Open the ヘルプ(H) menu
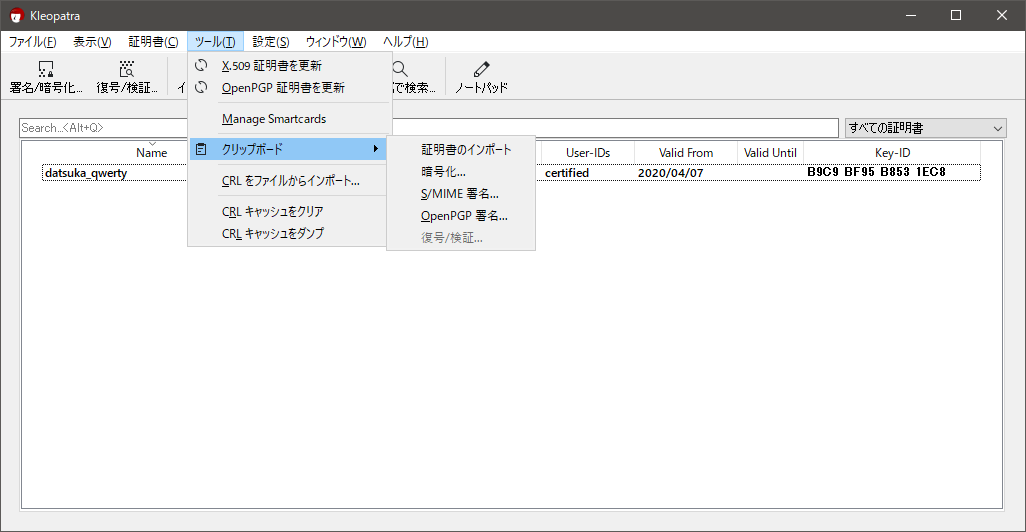The height and width of the screenshot is (532, 1026). 406,42
